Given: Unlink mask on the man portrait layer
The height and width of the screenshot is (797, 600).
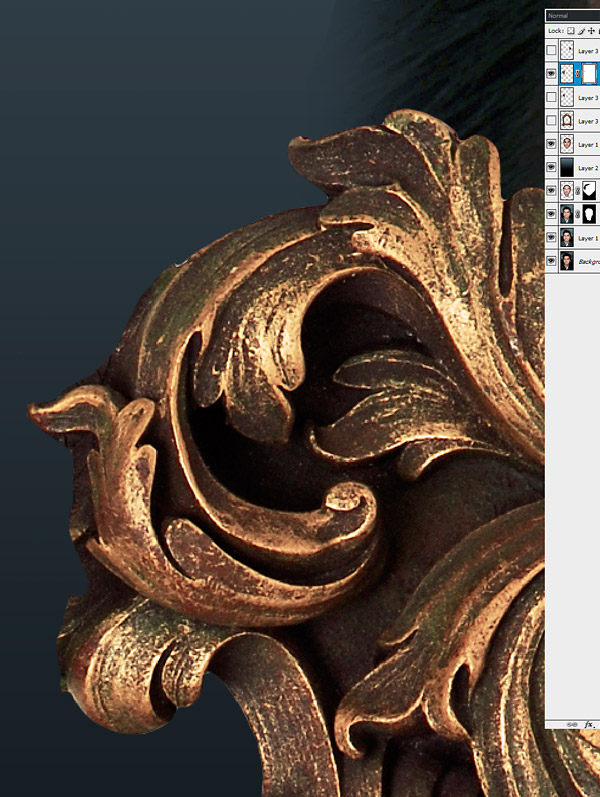Looking at the screenshot, I should [x=578, y=214].
